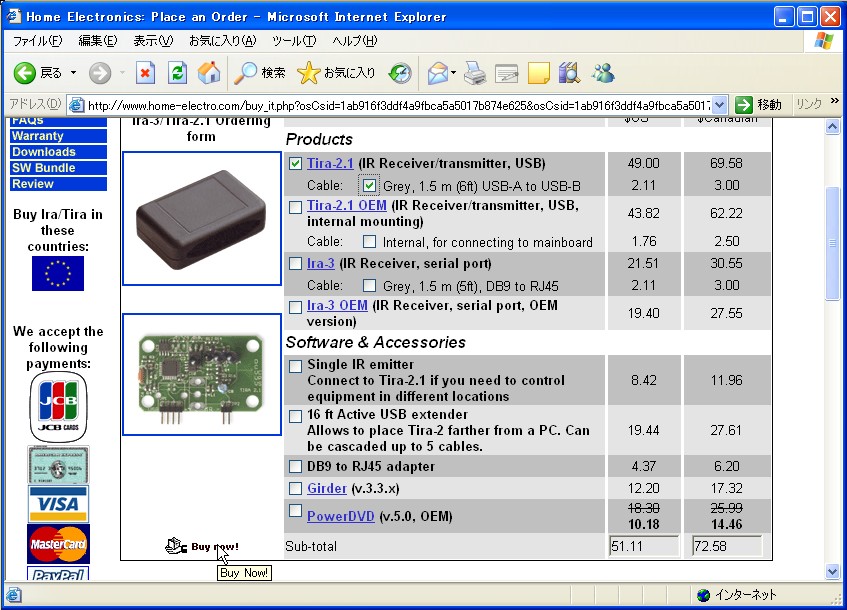The height and width of the screenshot is (610, 847).
Task: Open the Messenger people icon
Action: tap(603, 73)
